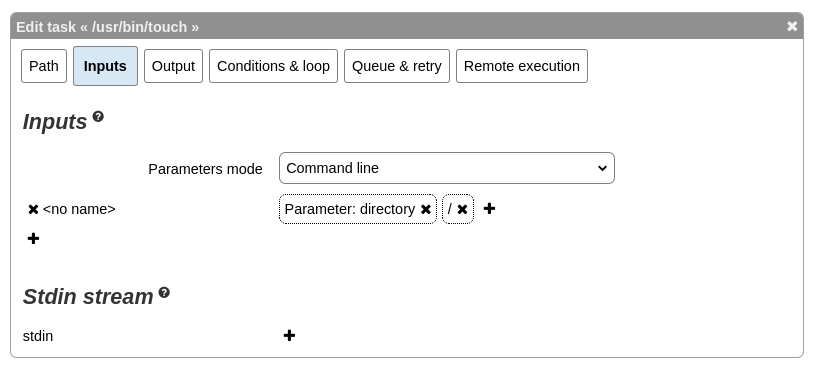Open the Parameters mode dropdown

click(446, 168)
